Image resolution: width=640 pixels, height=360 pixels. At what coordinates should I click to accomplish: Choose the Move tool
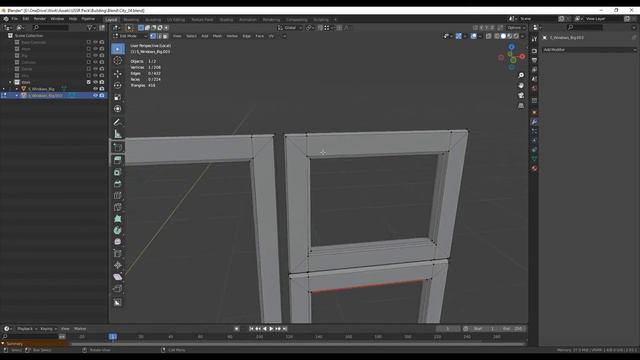pos(118,74)
